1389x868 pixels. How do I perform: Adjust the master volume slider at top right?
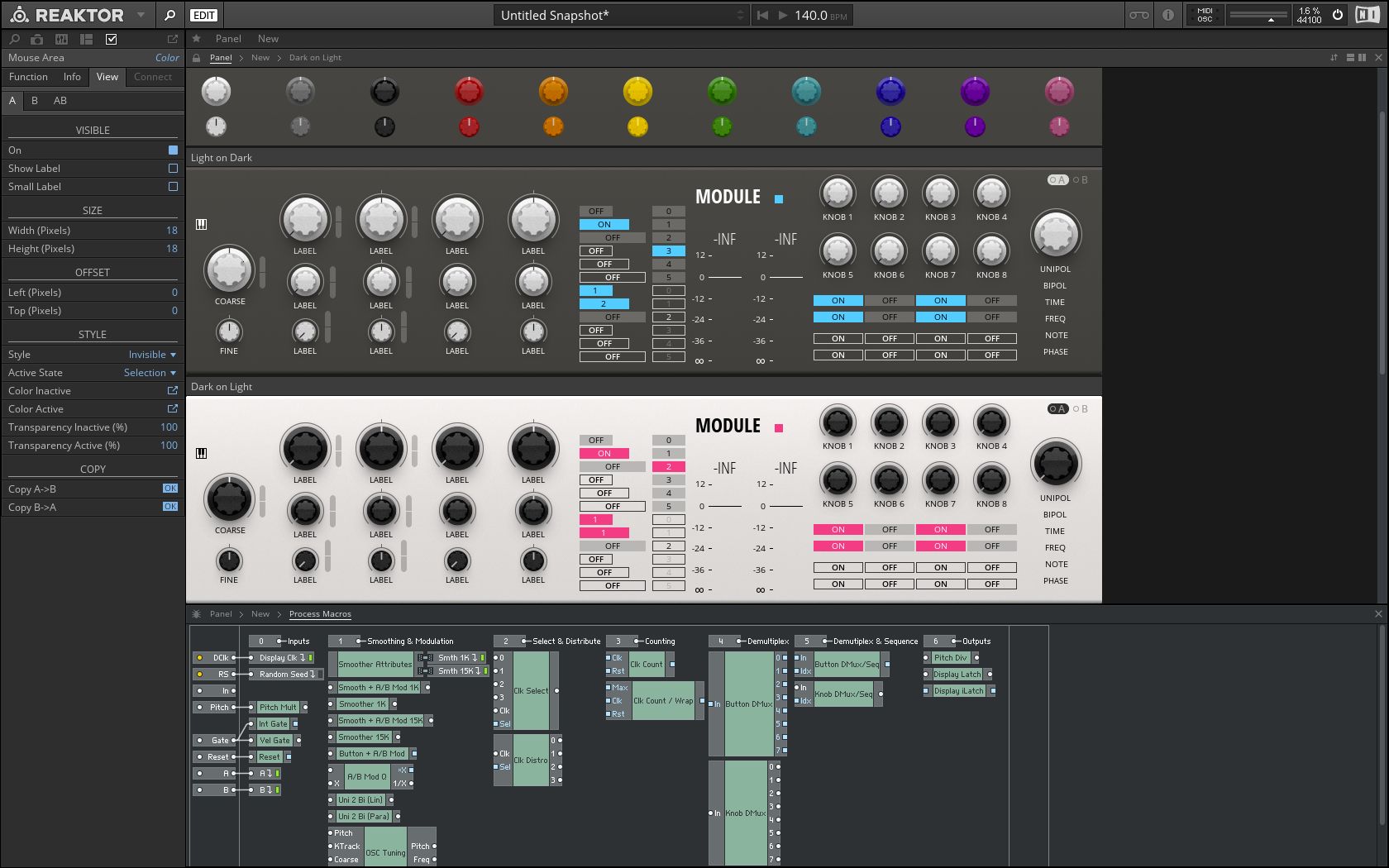pos(1258,15)
